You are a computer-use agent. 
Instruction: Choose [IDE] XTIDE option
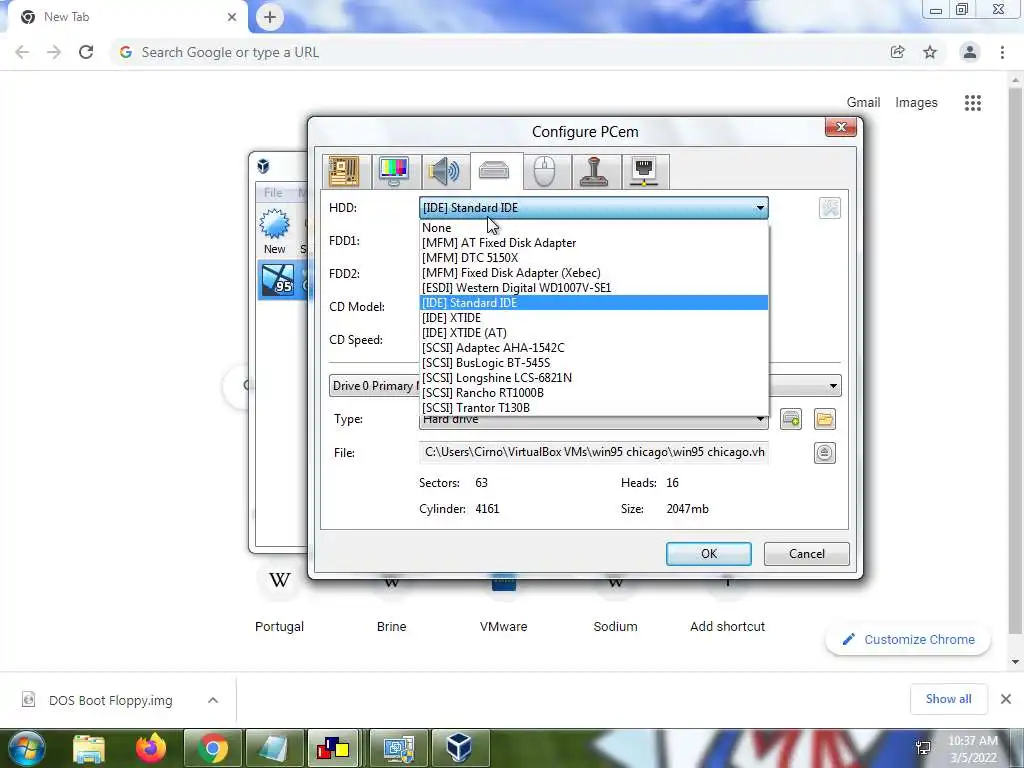tap(594, 318)
